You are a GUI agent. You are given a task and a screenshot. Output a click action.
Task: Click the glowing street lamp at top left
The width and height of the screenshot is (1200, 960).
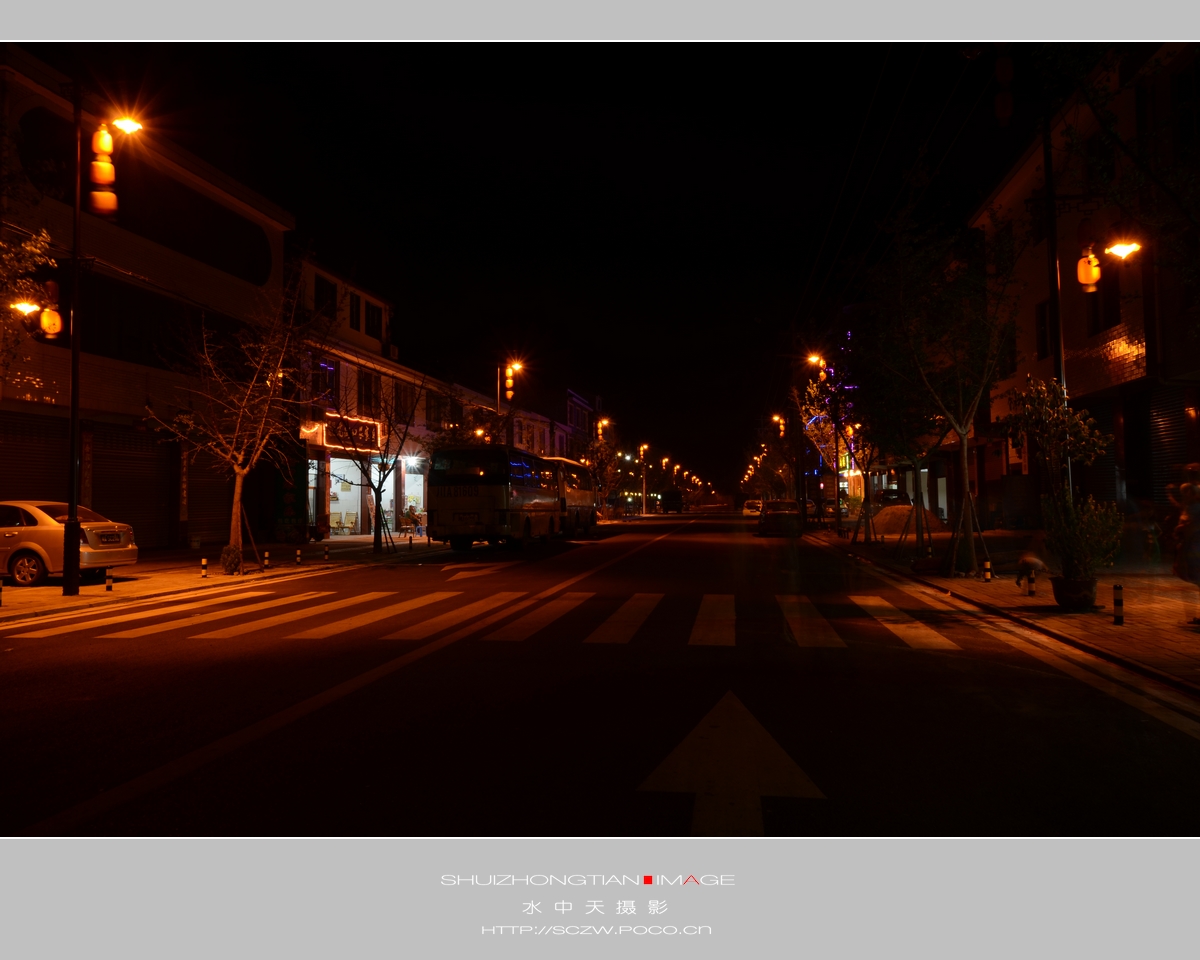(126, 125)
